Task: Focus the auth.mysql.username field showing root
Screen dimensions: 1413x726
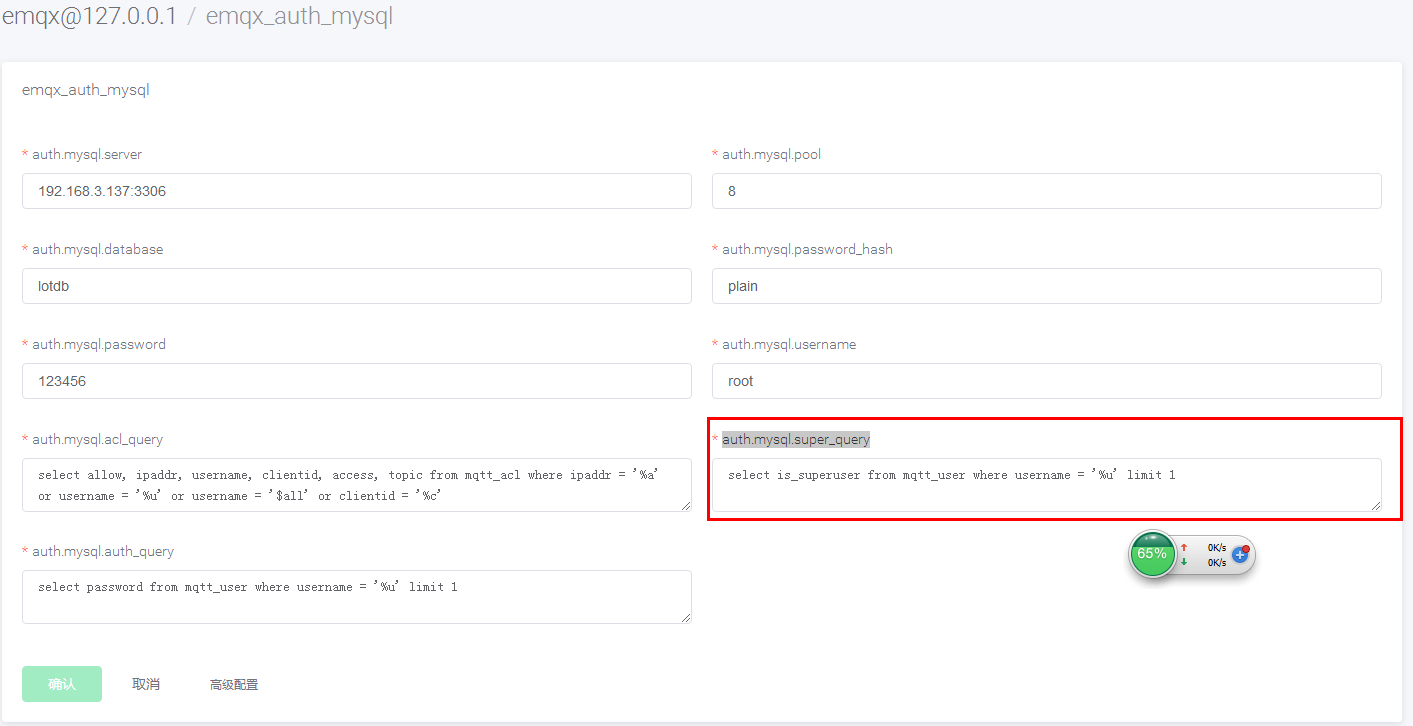Action: click(1047, 381)
